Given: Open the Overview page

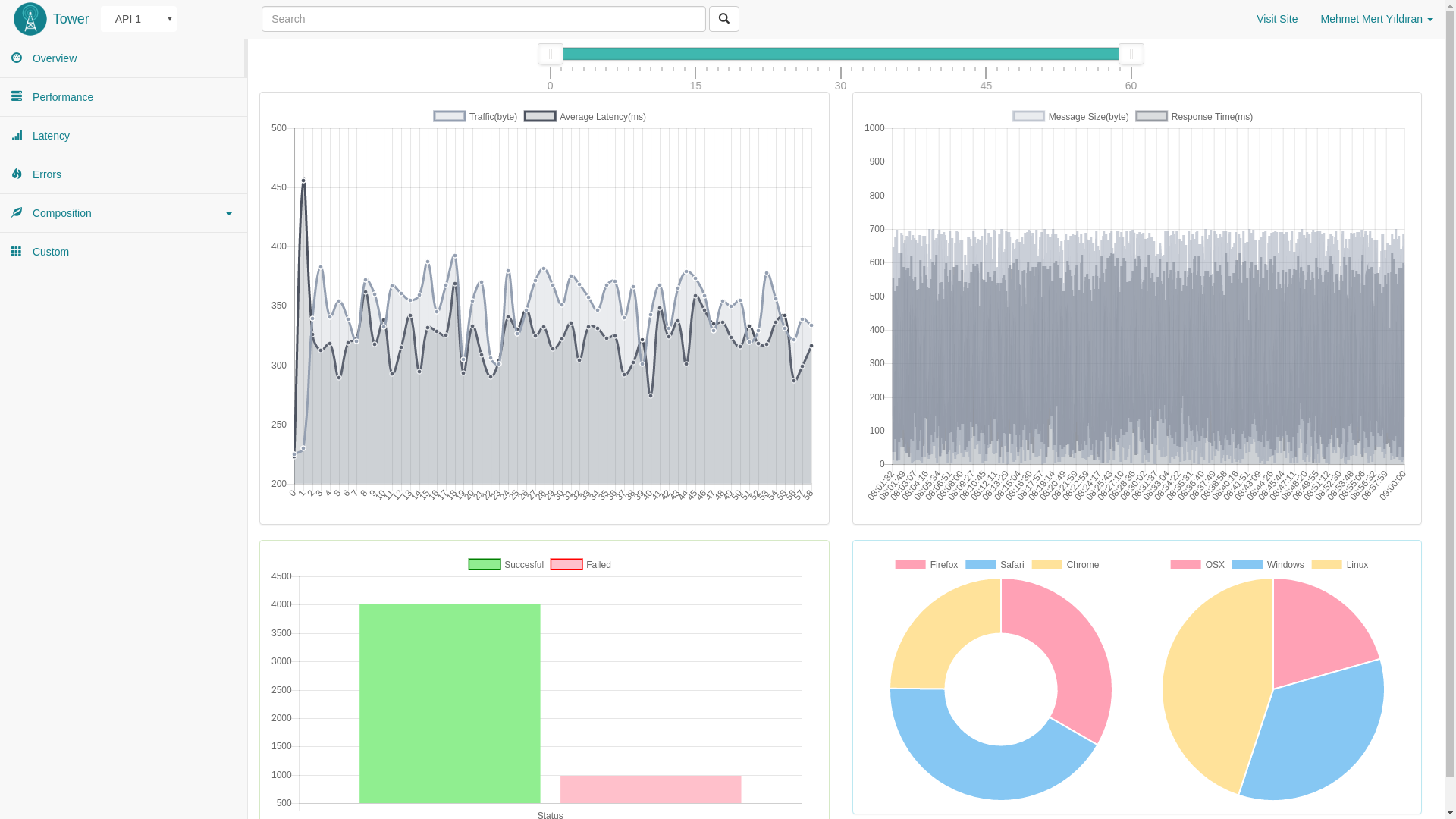Looking at the screenshot, I should (123, 58).
